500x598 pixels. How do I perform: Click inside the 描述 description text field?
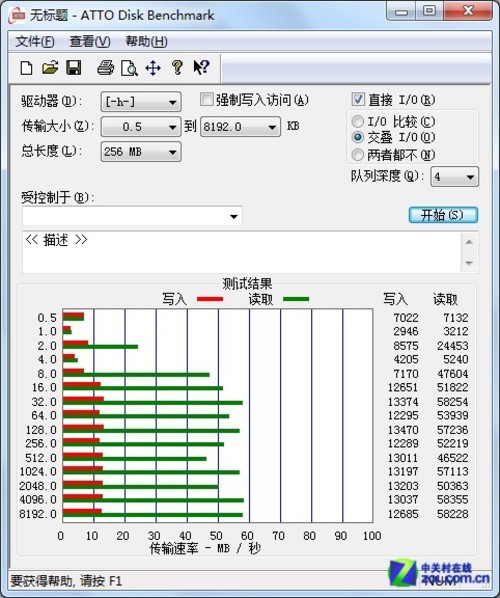[x=242, y=252]
